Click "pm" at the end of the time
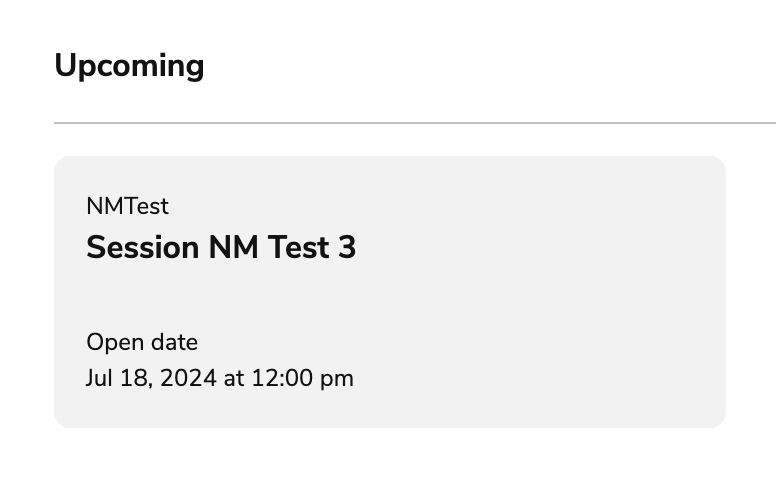The image size is (776, 500). (338, 379)
